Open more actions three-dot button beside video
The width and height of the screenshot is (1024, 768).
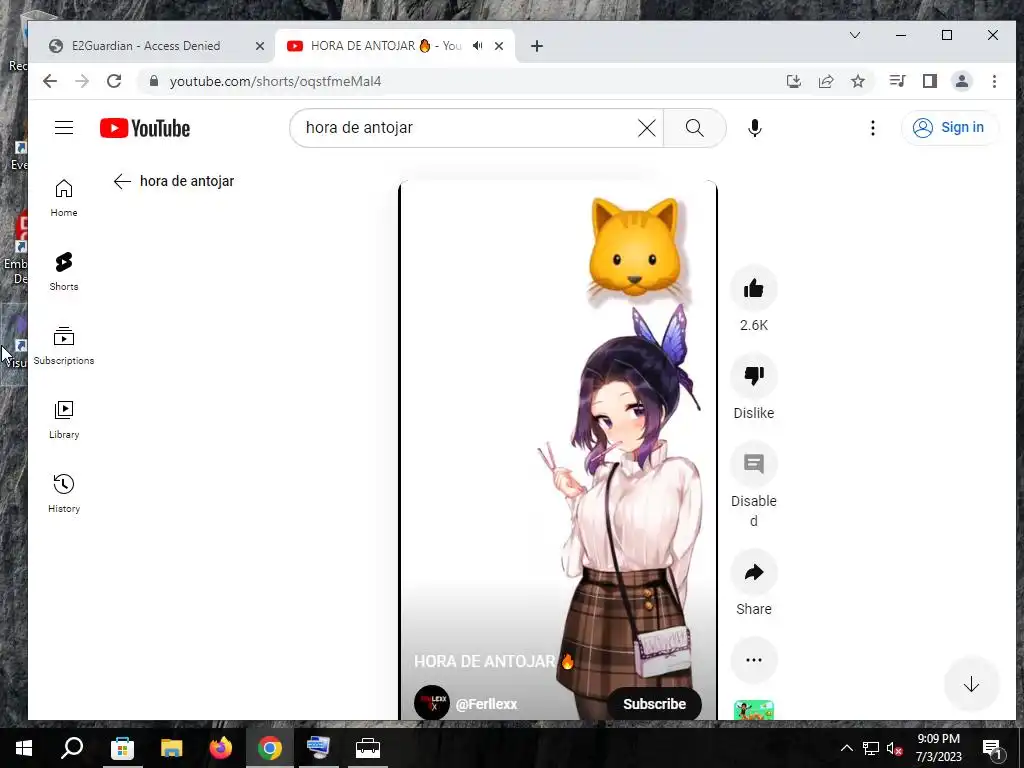click(x=754, y=660)
